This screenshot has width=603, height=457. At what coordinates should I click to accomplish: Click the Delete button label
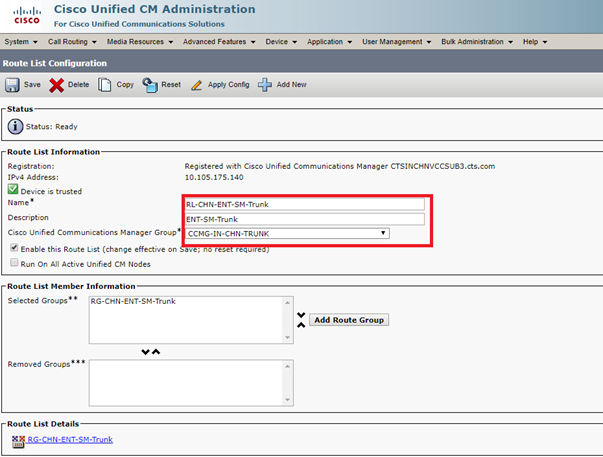pos(78,85)
